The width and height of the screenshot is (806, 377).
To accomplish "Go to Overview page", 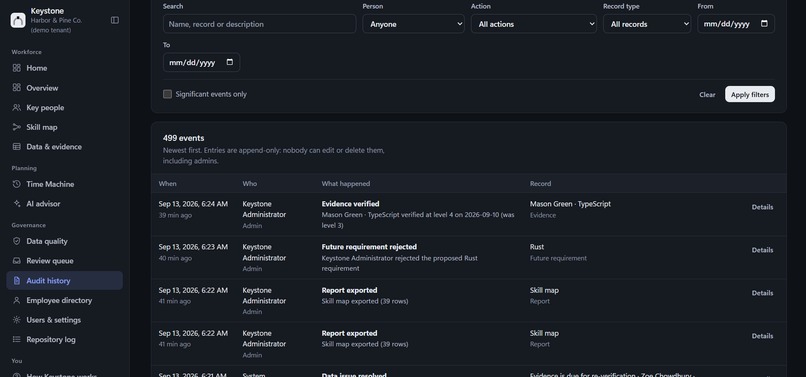I will (64, 88).
